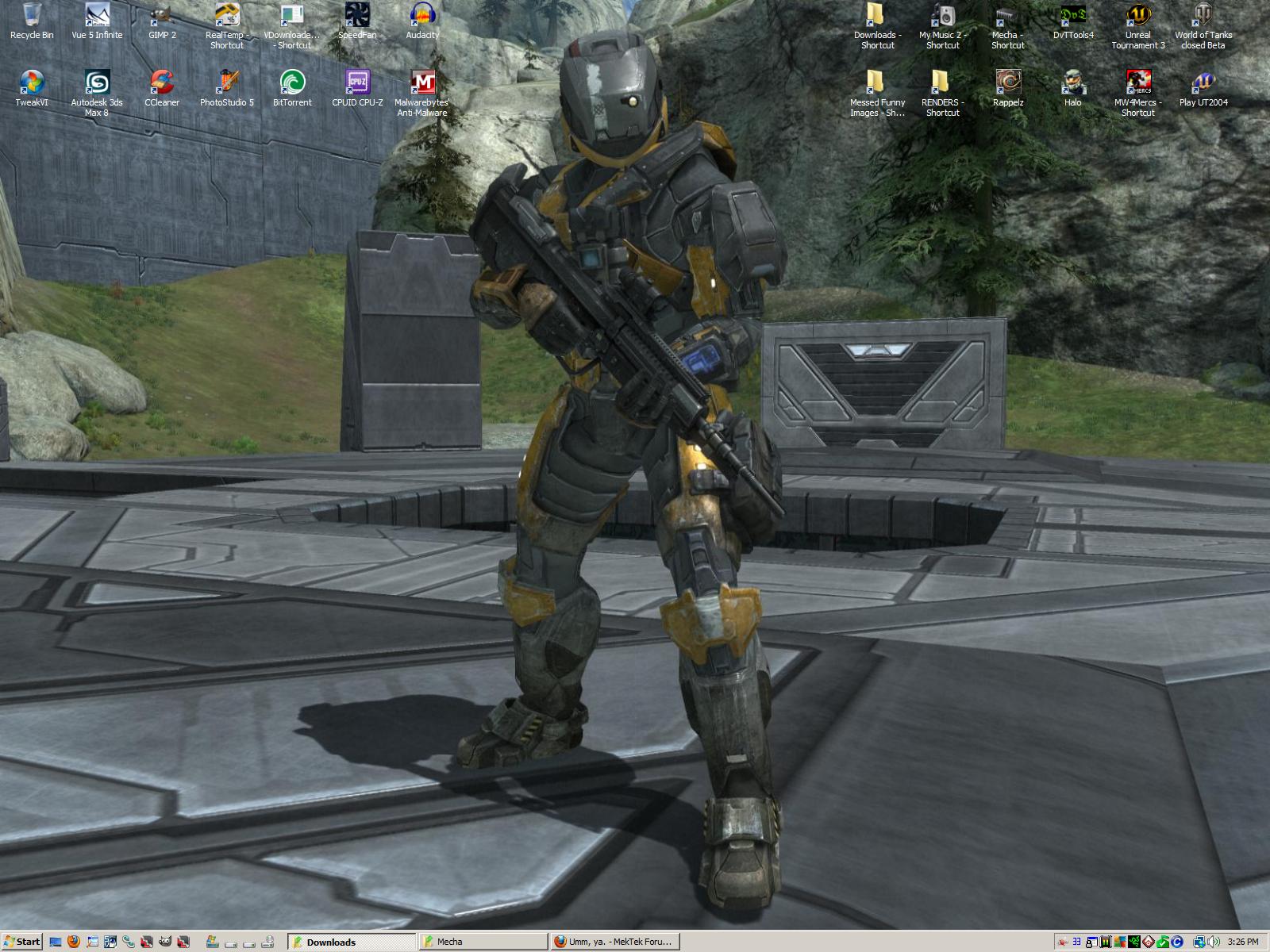
Task: Select the GIMP 2 desktop icon
Action: [x=162, y=21]
